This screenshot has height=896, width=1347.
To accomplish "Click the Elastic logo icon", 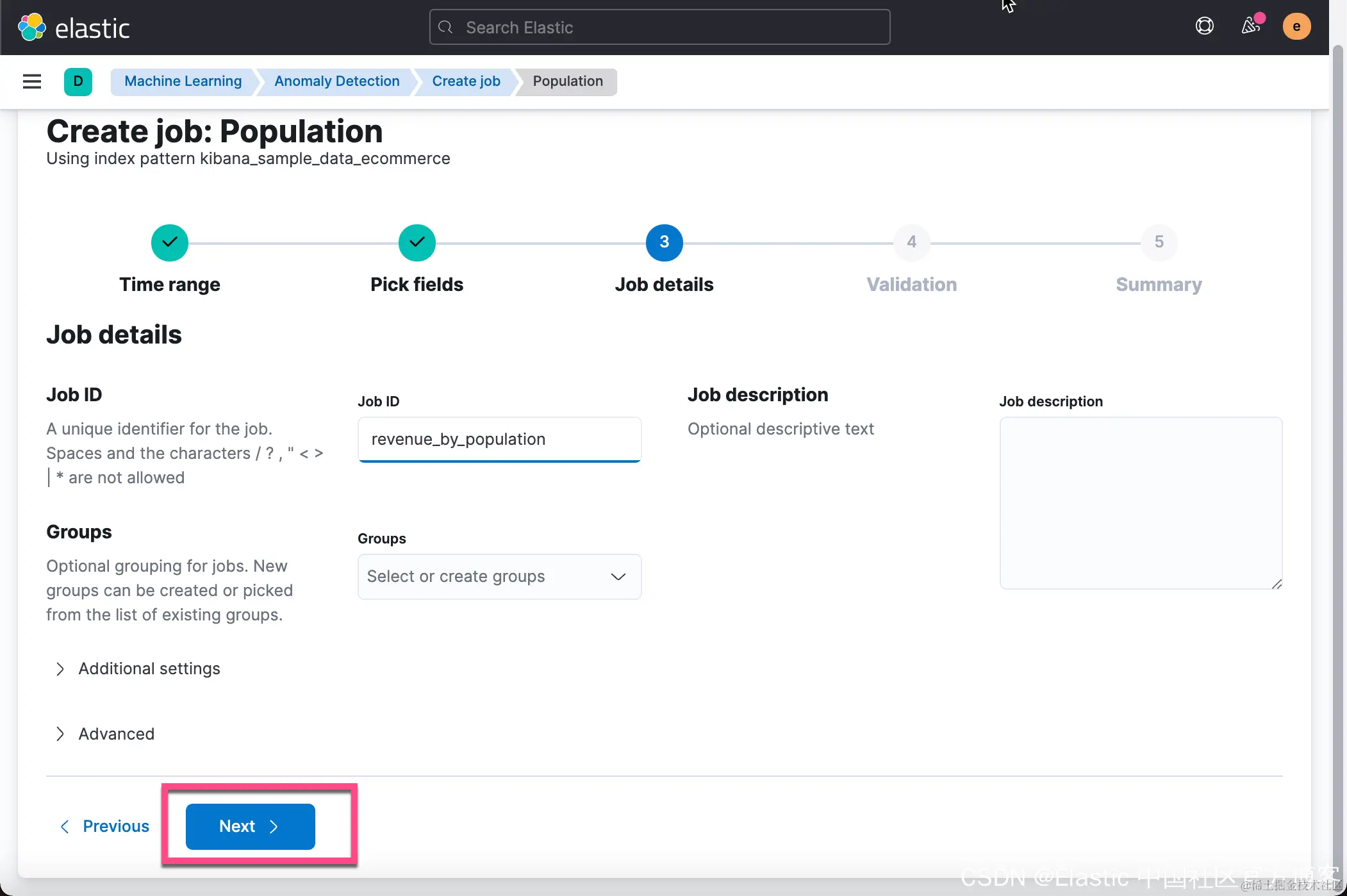I will tap(32, 28).
